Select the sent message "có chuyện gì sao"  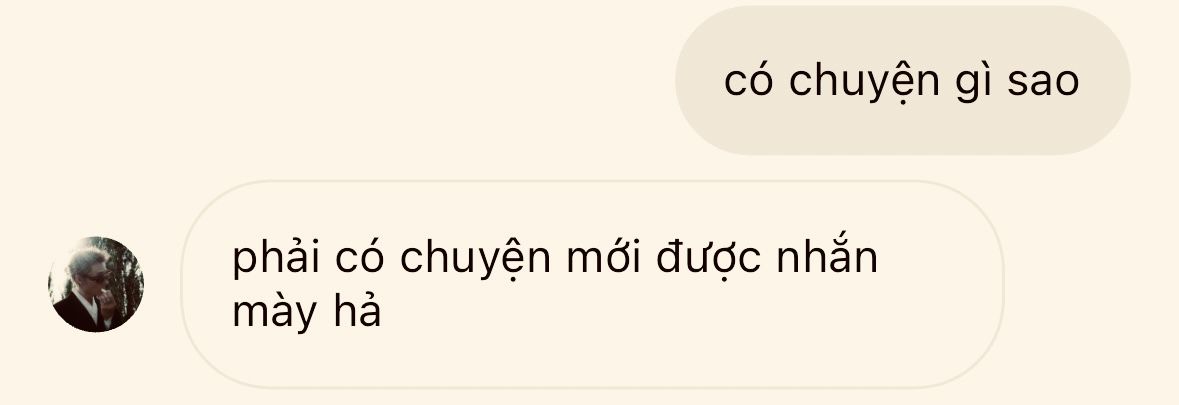pyautogui.click(x=902, y=80)
